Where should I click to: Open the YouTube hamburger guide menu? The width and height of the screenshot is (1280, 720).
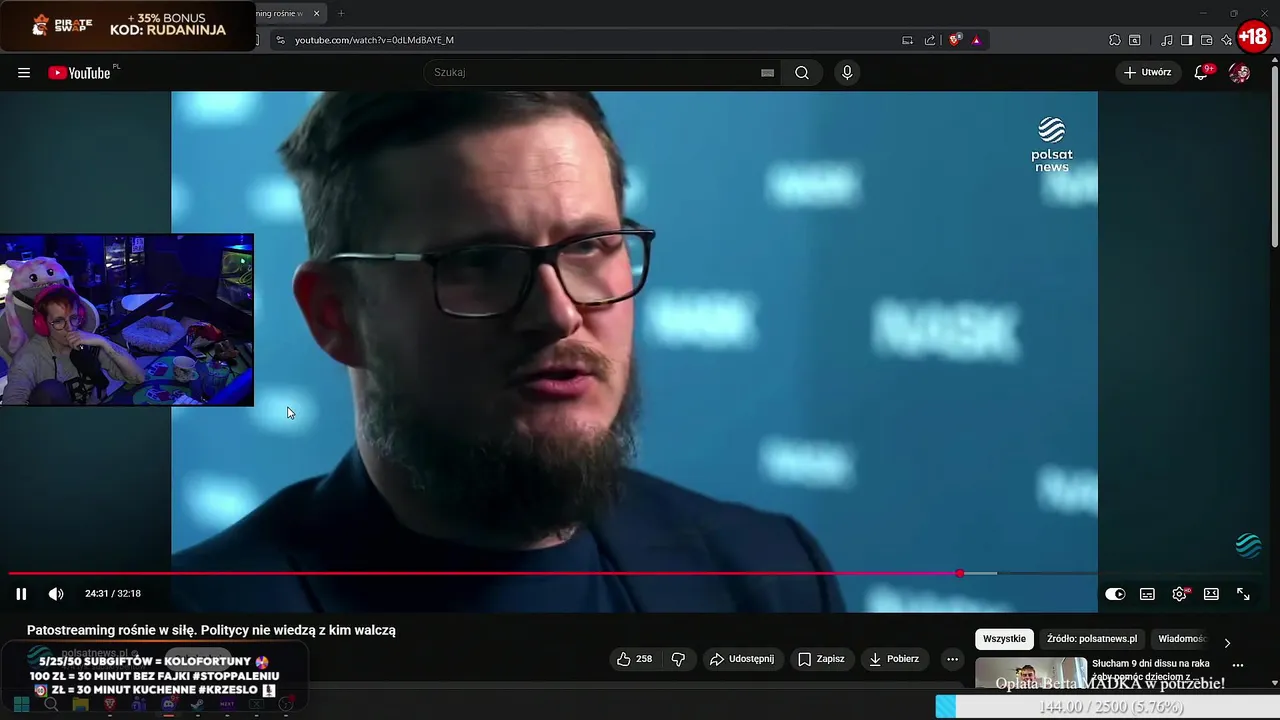click(24, 72)
